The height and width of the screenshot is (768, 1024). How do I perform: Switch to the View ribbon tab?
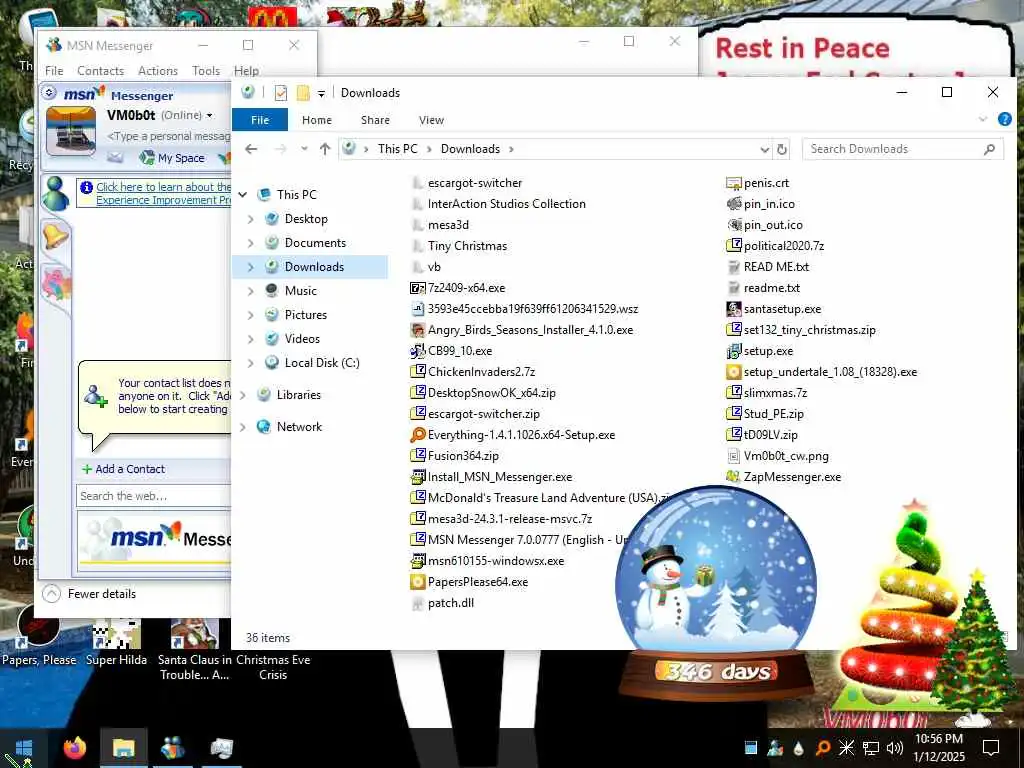point(431,120)
